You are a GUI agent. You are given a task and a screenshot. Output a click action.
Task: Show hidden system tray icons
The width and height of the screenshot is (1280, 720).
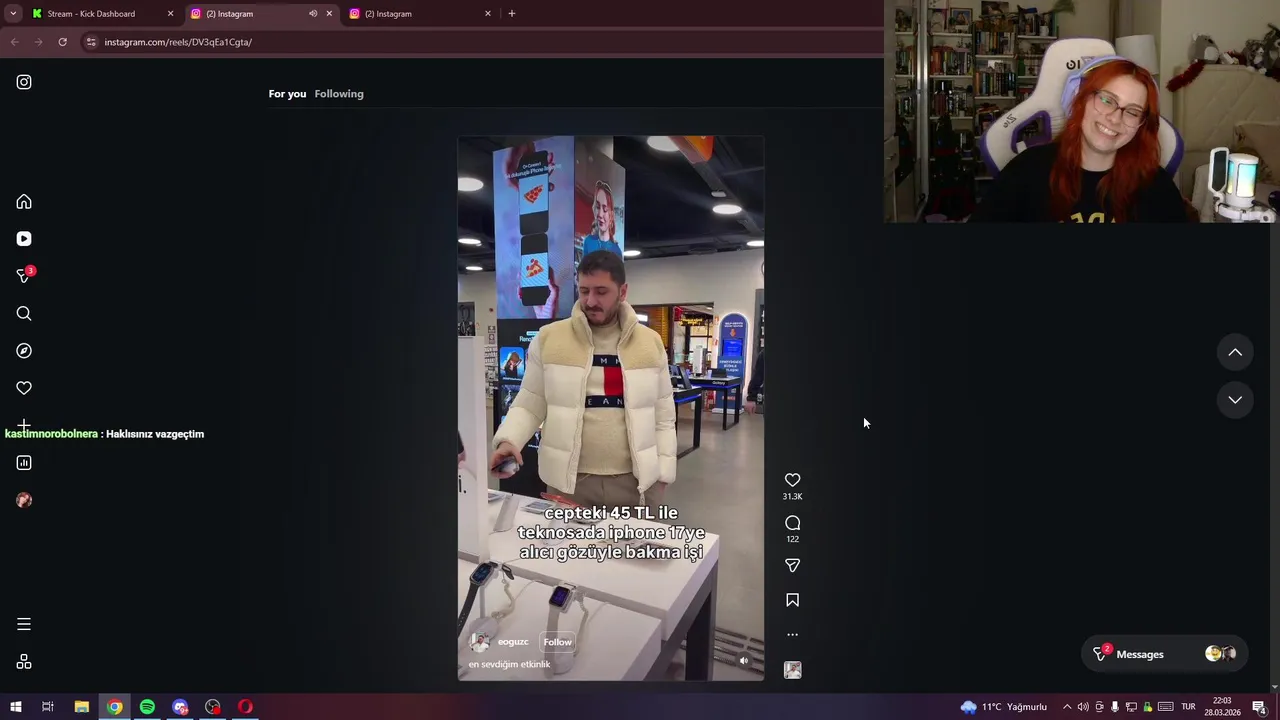[x=1067, y=707]
